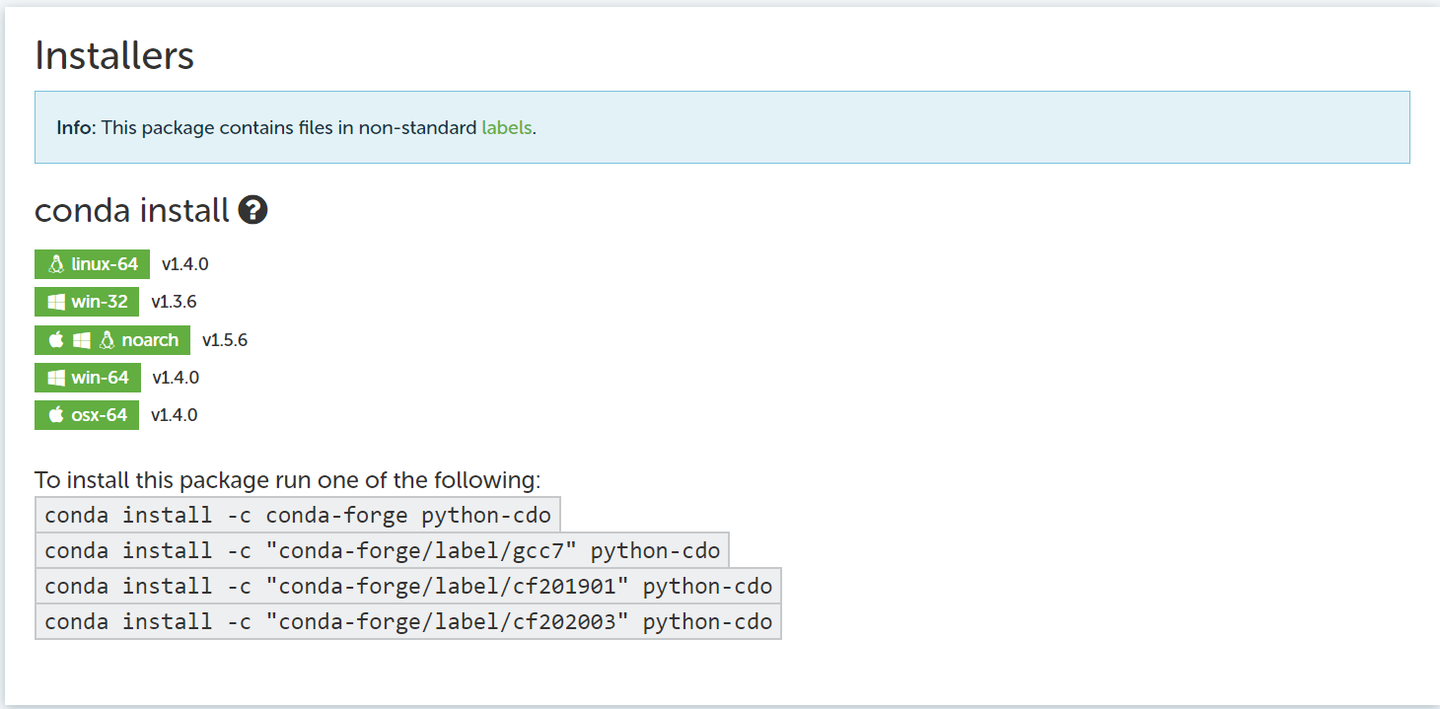Click the Windows icon on win-64 badge
The image size is (1440, 709).
[56, 377]
